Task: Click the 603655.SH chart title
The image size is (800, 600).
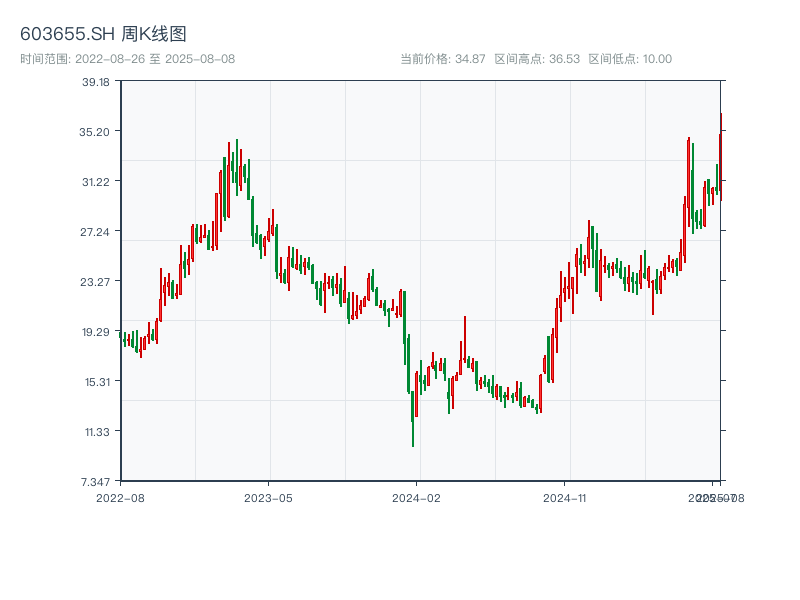Action: pyautogui.click(x=103, y=34)
